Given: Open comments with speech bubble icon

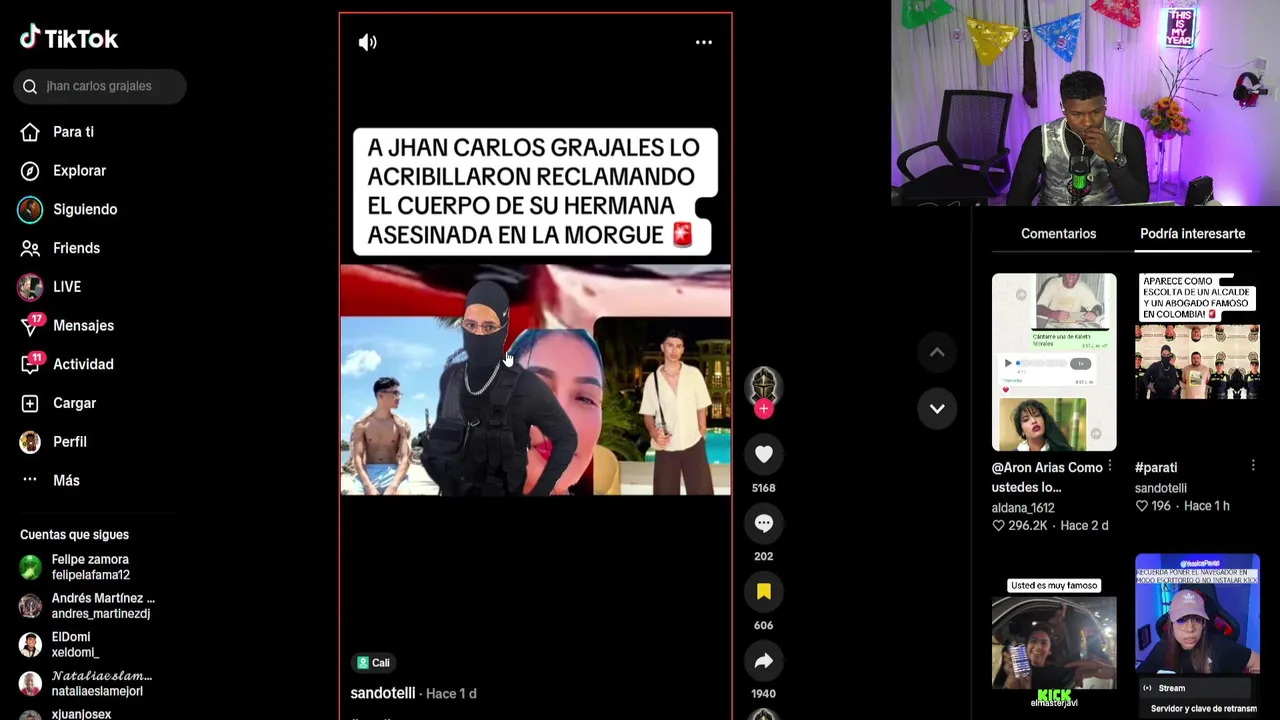Looking at the screenshot, I should [x=763, y=523].
